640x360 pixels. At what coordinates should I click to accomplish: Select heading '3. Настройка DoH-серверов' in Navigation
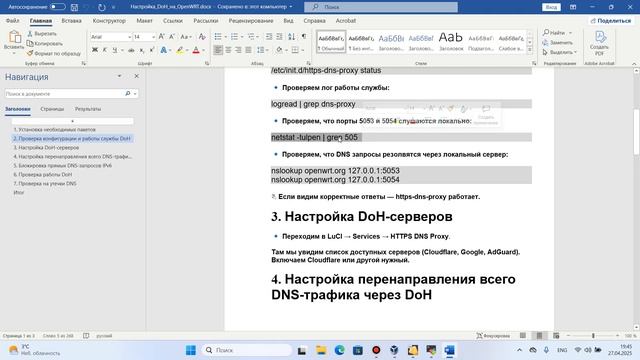point(46,147)
